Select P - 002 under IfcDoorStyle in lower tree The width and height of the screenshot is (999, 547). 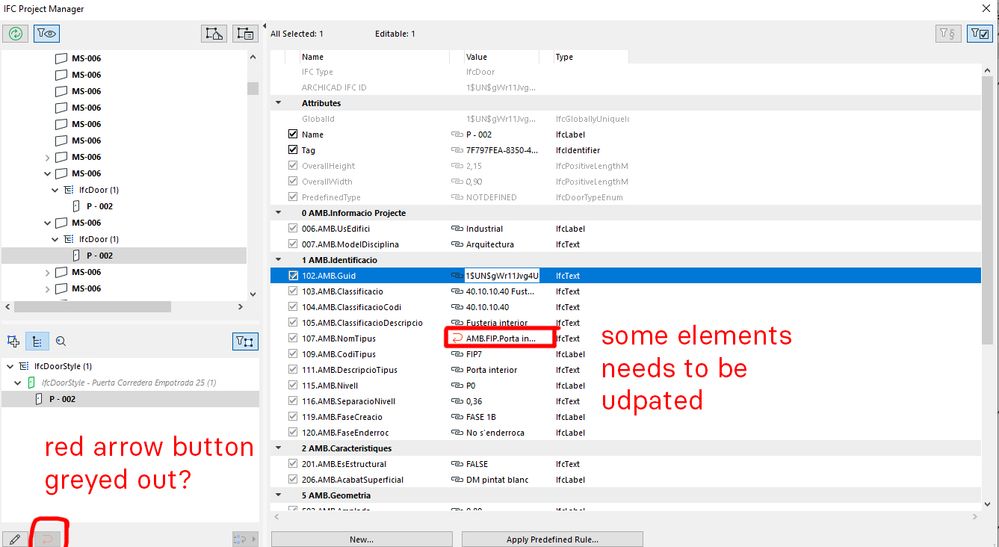(62, 399)
